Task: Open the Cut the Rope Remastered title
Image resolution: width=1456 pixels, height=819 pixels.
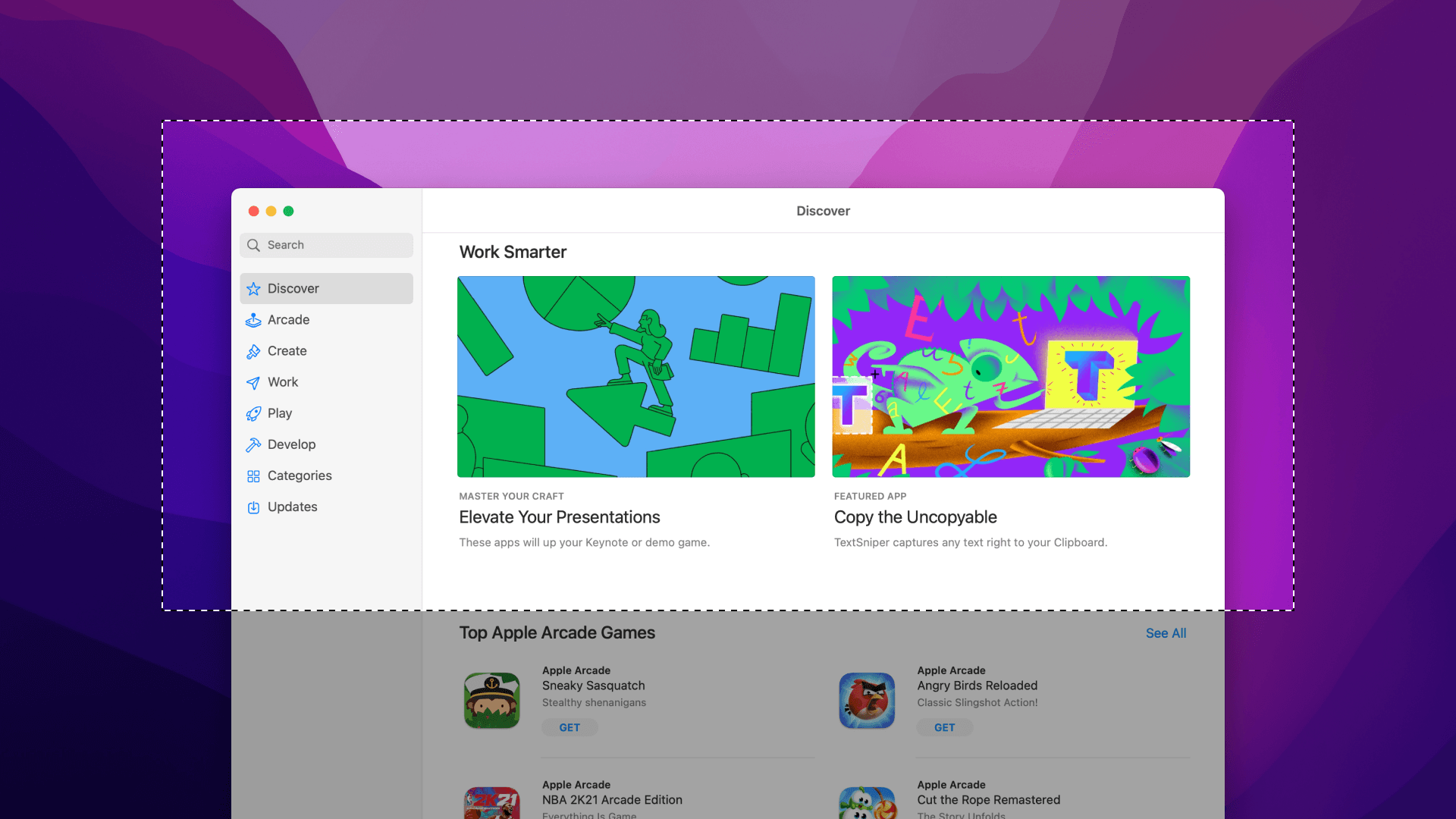Action: 988,800
